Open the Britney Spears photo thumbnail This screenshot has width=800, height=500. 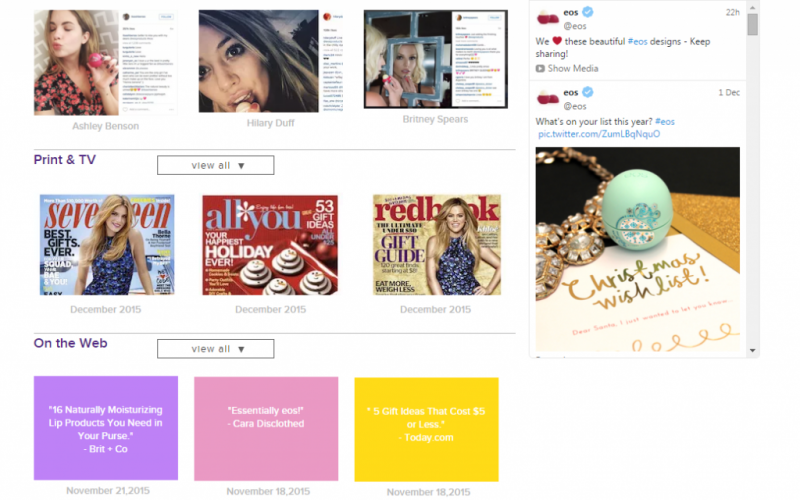[436, 59]
